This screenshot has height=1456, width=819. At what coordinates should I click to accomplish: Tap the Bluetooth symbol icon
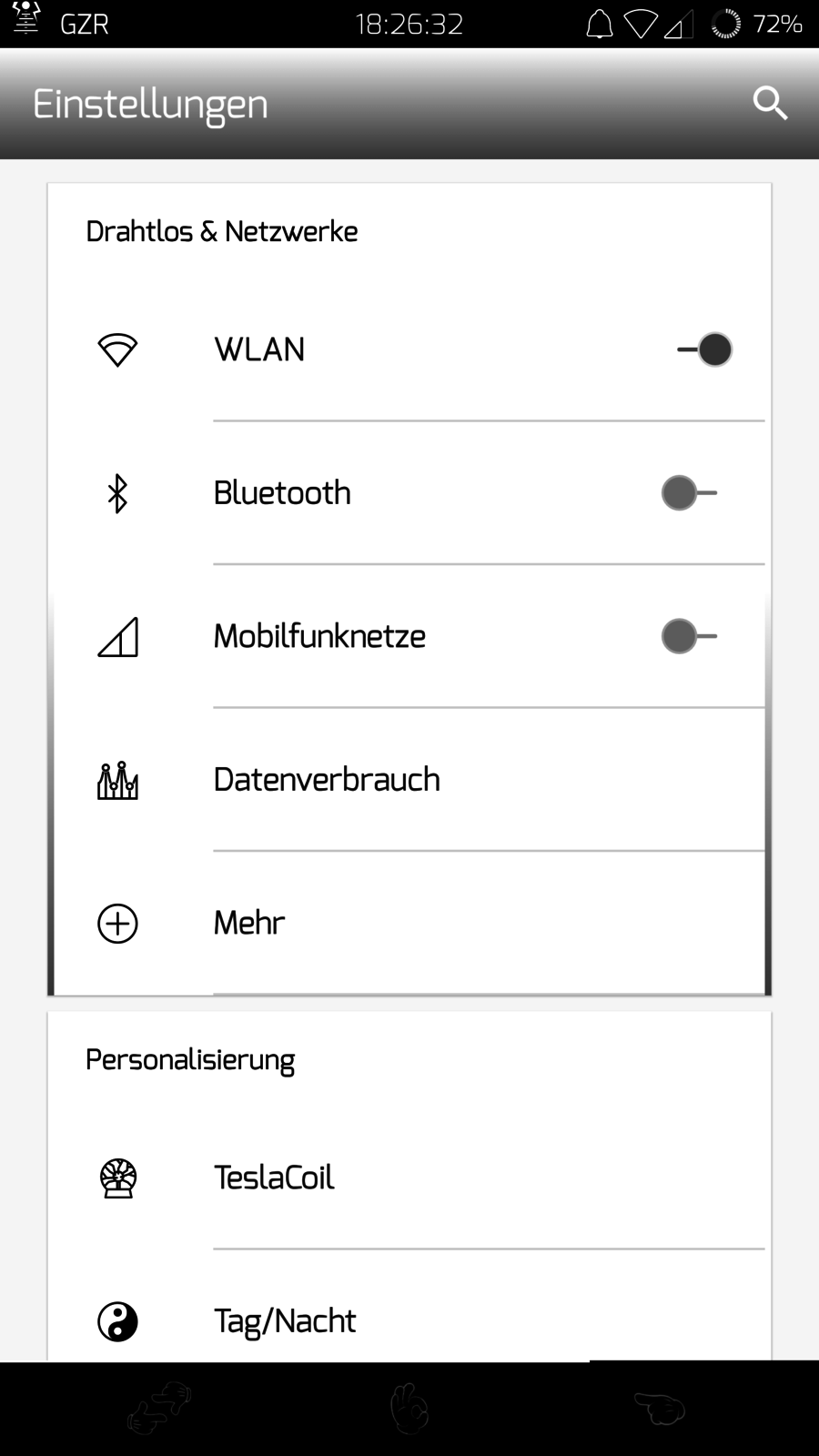coord(117,493)
